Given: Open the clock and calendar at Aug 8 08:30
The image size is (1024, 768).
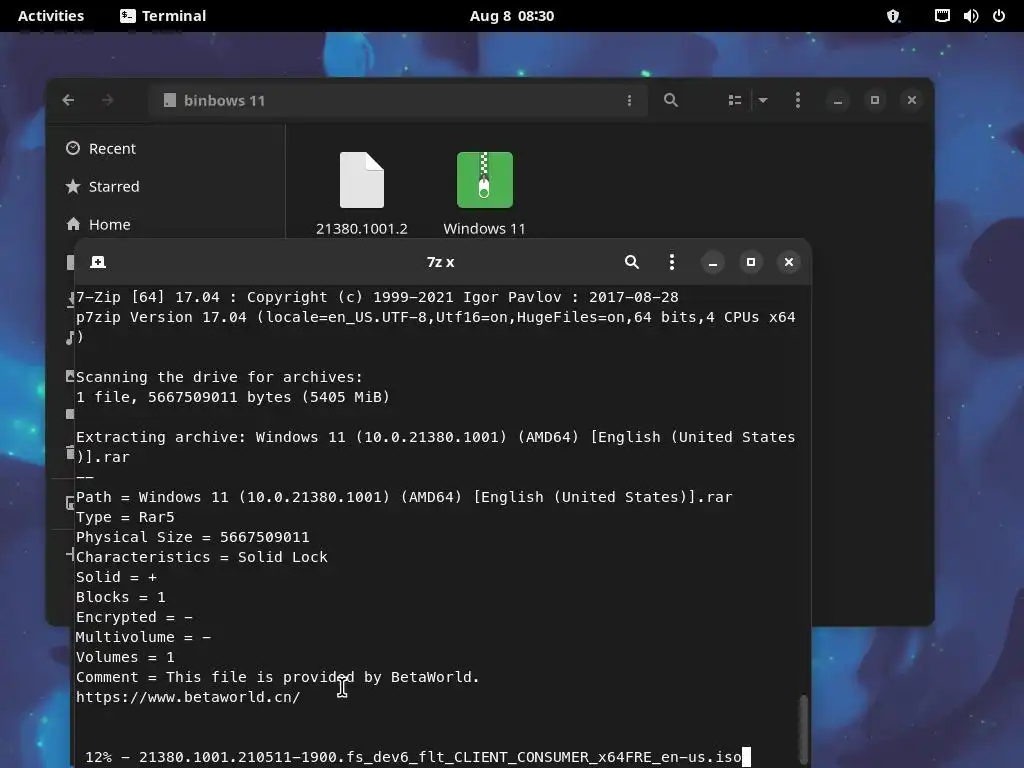Looking at the screenshot, I should pos(512,16).
